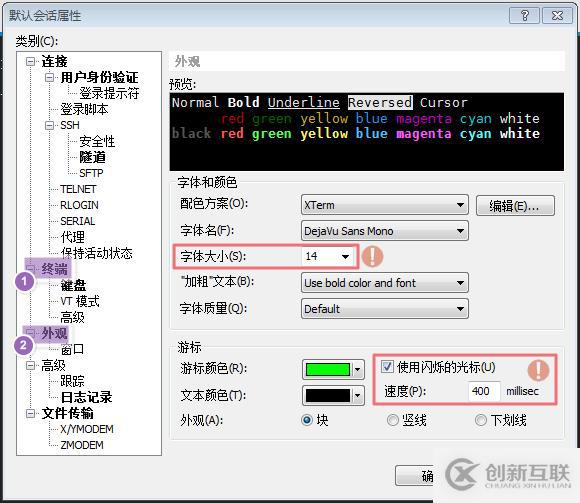Collapse the 高级 top-level tree node
Viewport: 580px width, 503px height.
coord(30,365)
